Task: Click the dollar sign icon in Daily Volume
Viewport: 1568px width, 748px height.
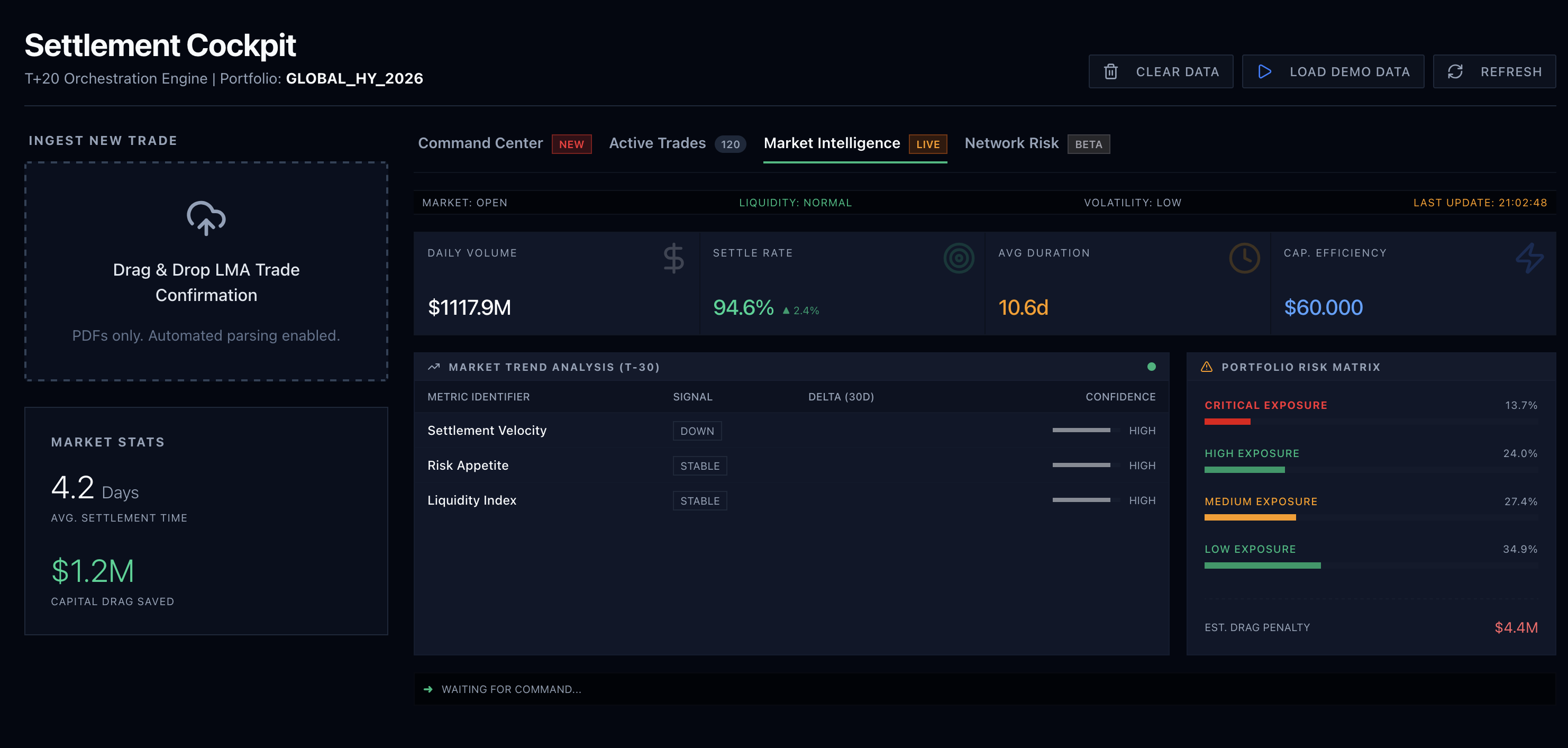Action: pos(673,258)
